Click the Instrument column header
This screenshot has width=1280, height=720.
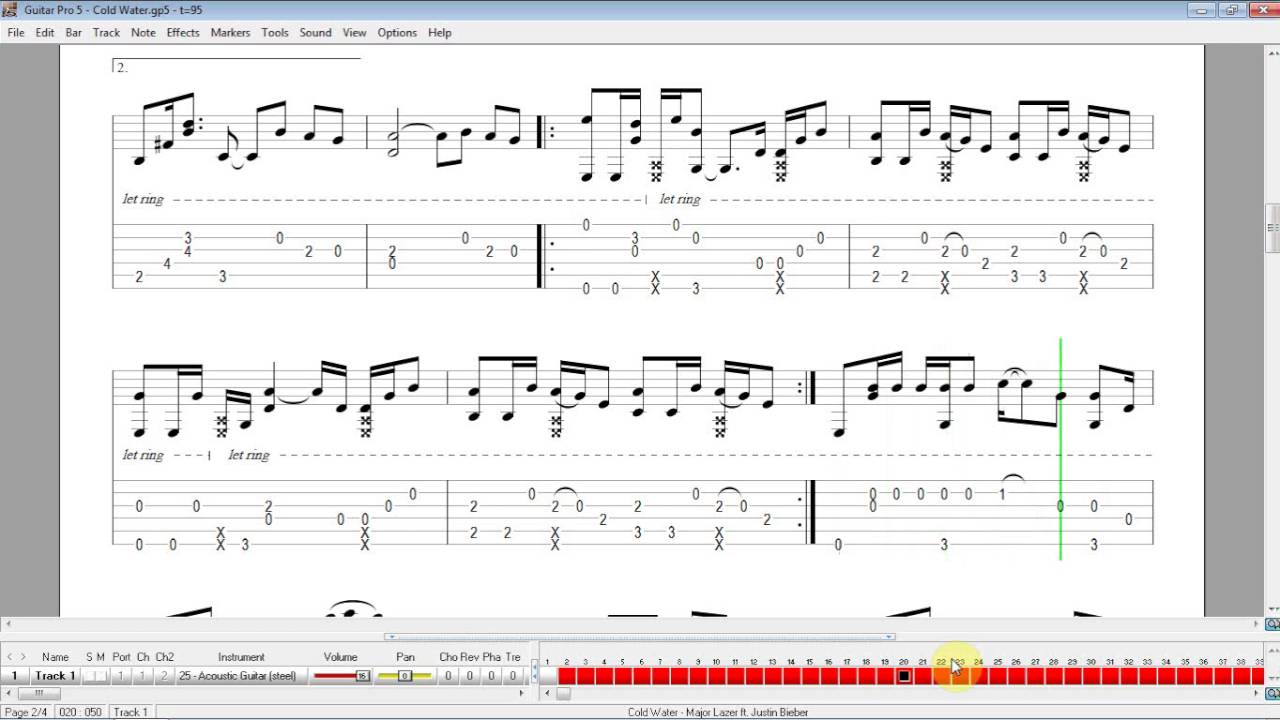(241, 657)
